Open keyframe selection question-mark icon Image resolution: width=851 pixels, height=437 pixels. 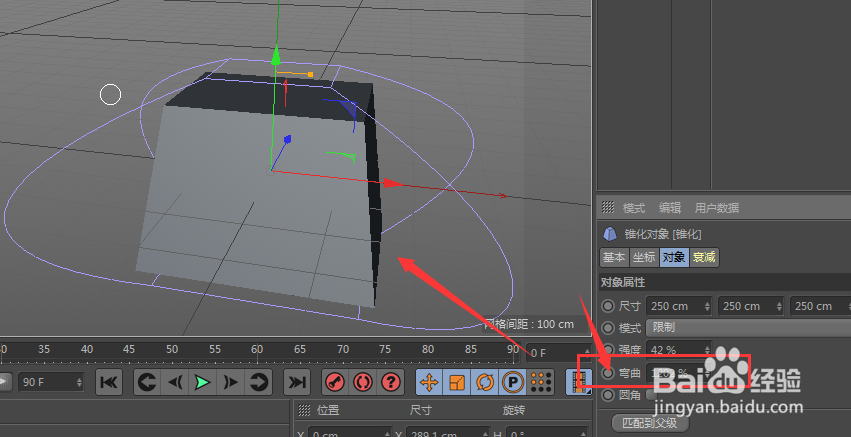pos(390,382)
